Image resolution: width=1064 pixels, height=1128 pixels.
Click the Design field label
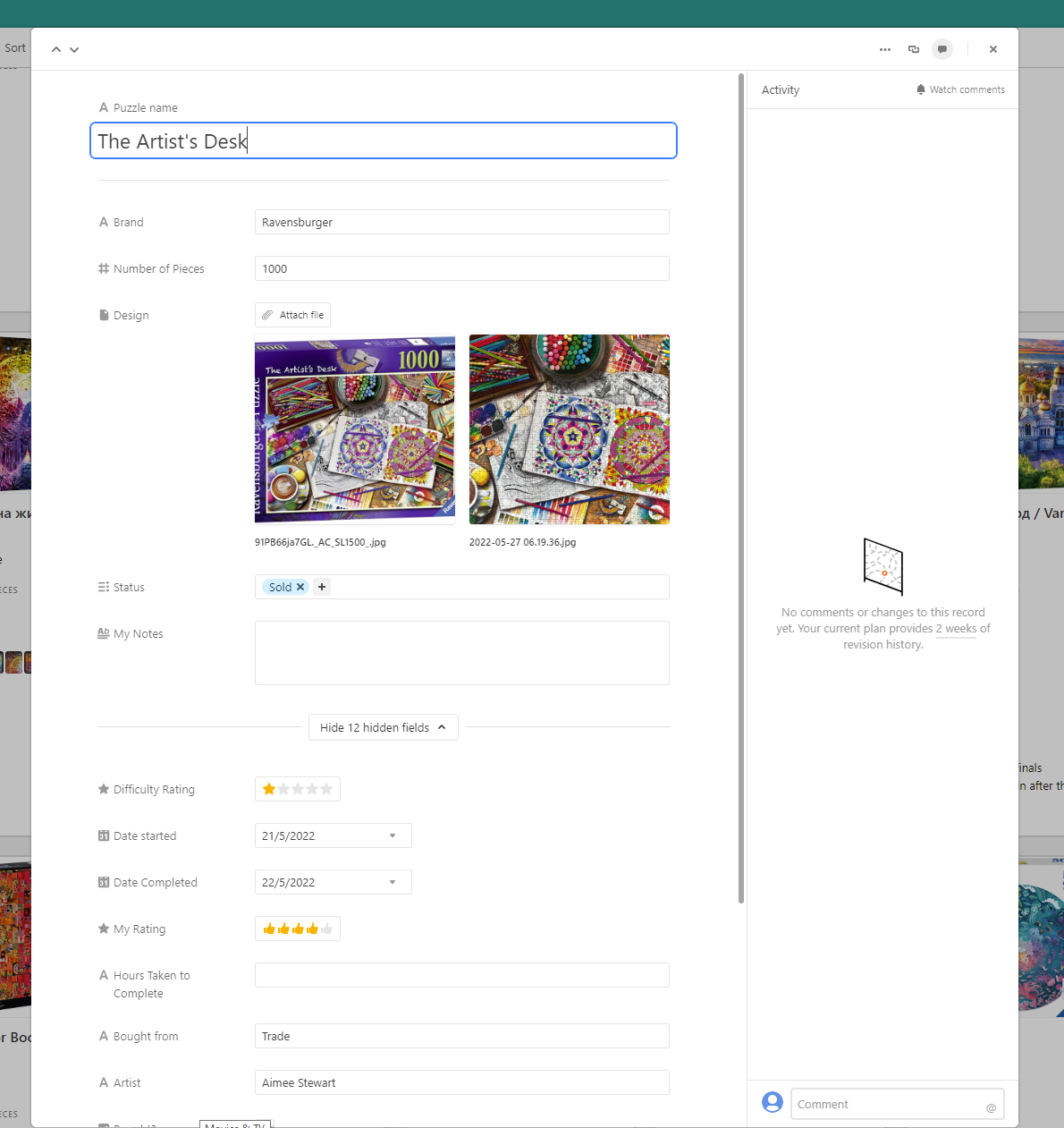coord(131,315)
